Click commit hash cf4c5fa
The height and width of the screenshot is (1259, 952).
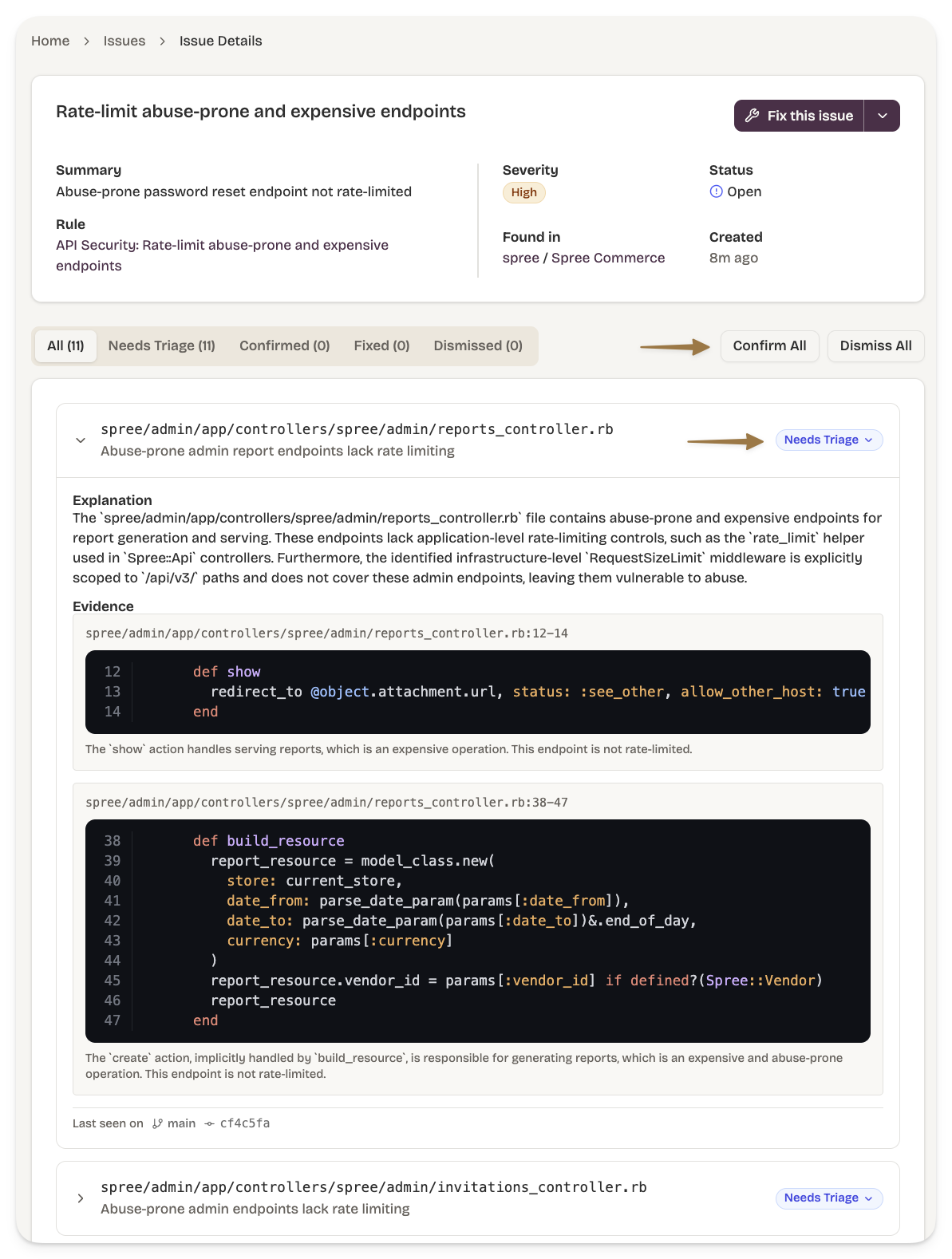(x=245, y=1123)
